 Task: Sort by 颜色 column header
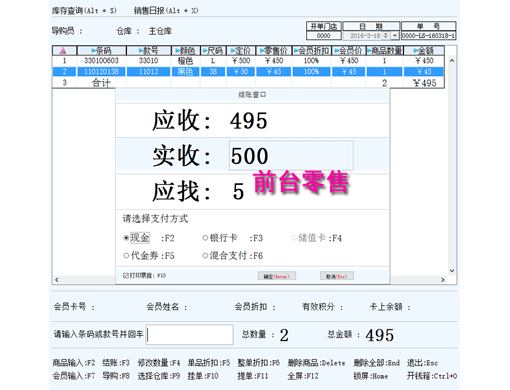coord(186,51)
